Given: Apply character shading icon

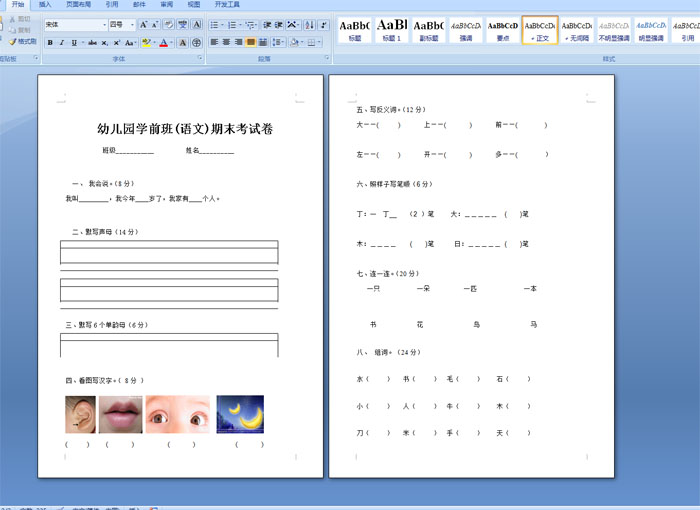Looking at the screenshot, I should [183, 43].
